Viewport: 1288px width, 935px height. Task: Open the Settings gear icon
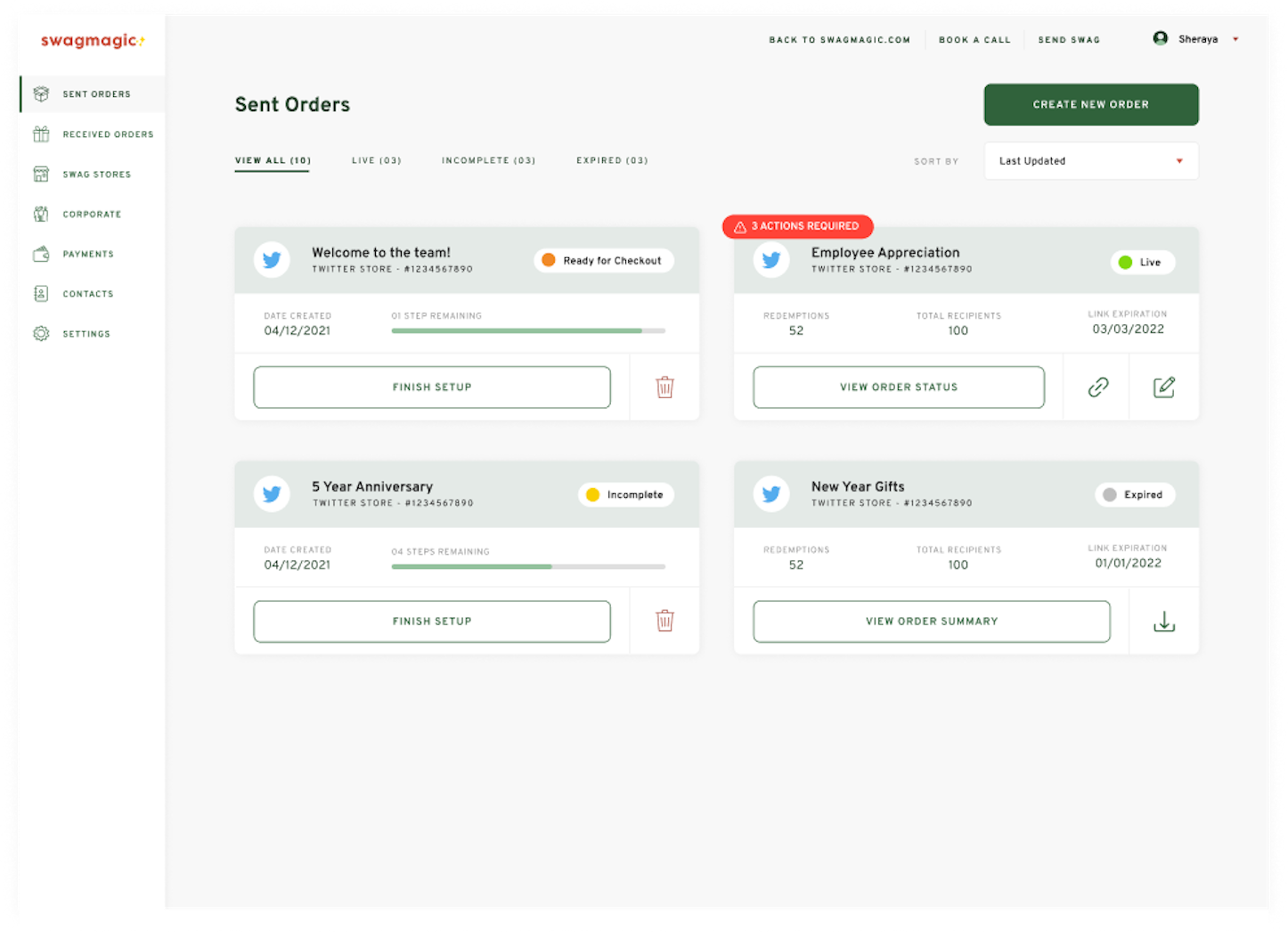[41, 333]
